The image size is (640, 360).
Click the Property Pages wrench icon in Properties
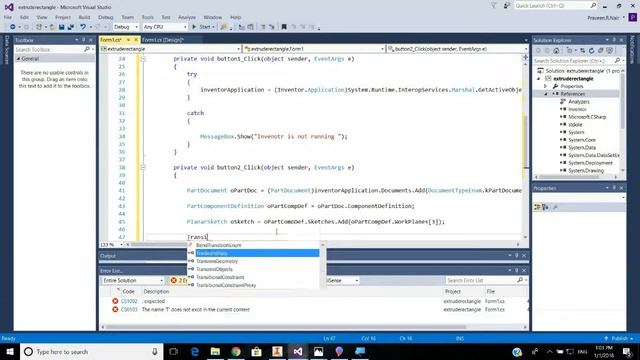pos(555,207)
